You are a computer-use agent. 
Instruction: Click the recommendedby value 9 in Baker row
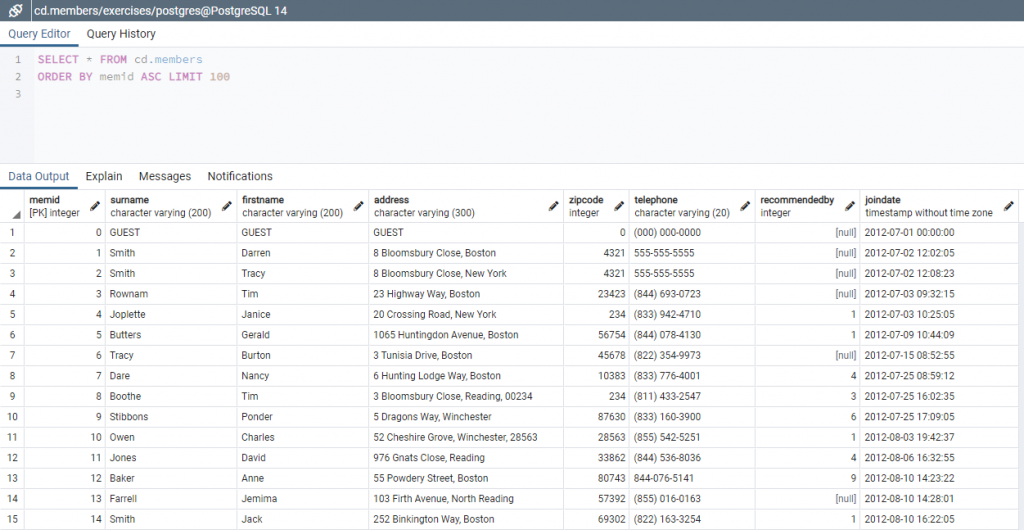click(808, 478)
